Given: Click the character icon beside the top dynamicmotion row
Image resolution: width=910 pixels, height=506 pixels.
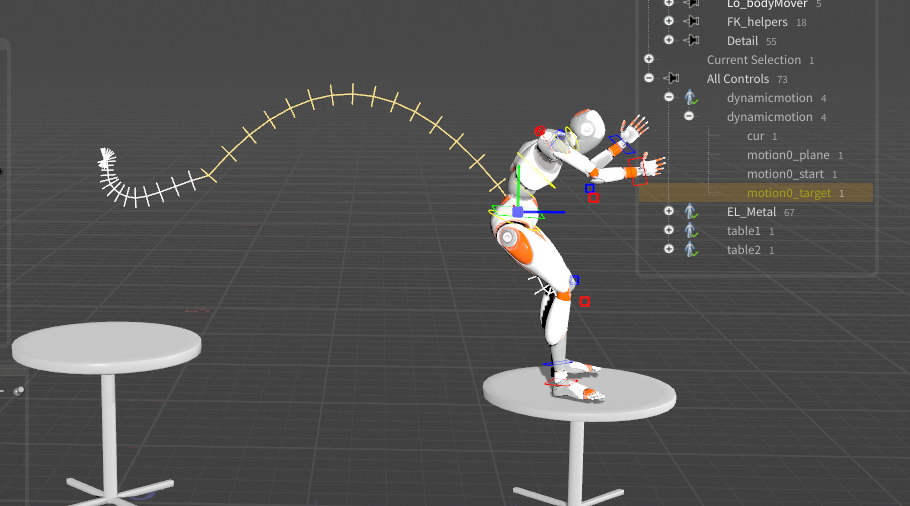Looking at the screenshot, I should pyautogui.click(x=691, y=97).
